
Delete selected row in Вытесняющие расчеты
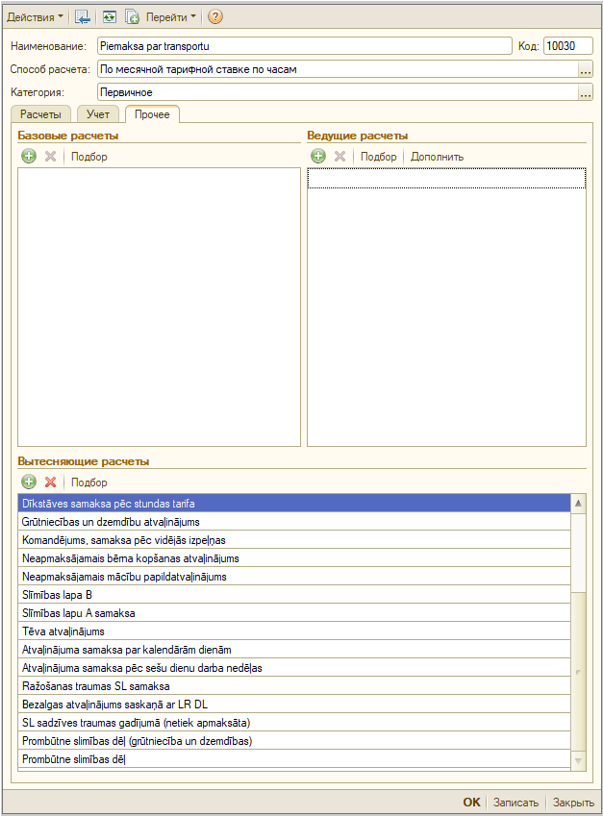tap(50, 482)
